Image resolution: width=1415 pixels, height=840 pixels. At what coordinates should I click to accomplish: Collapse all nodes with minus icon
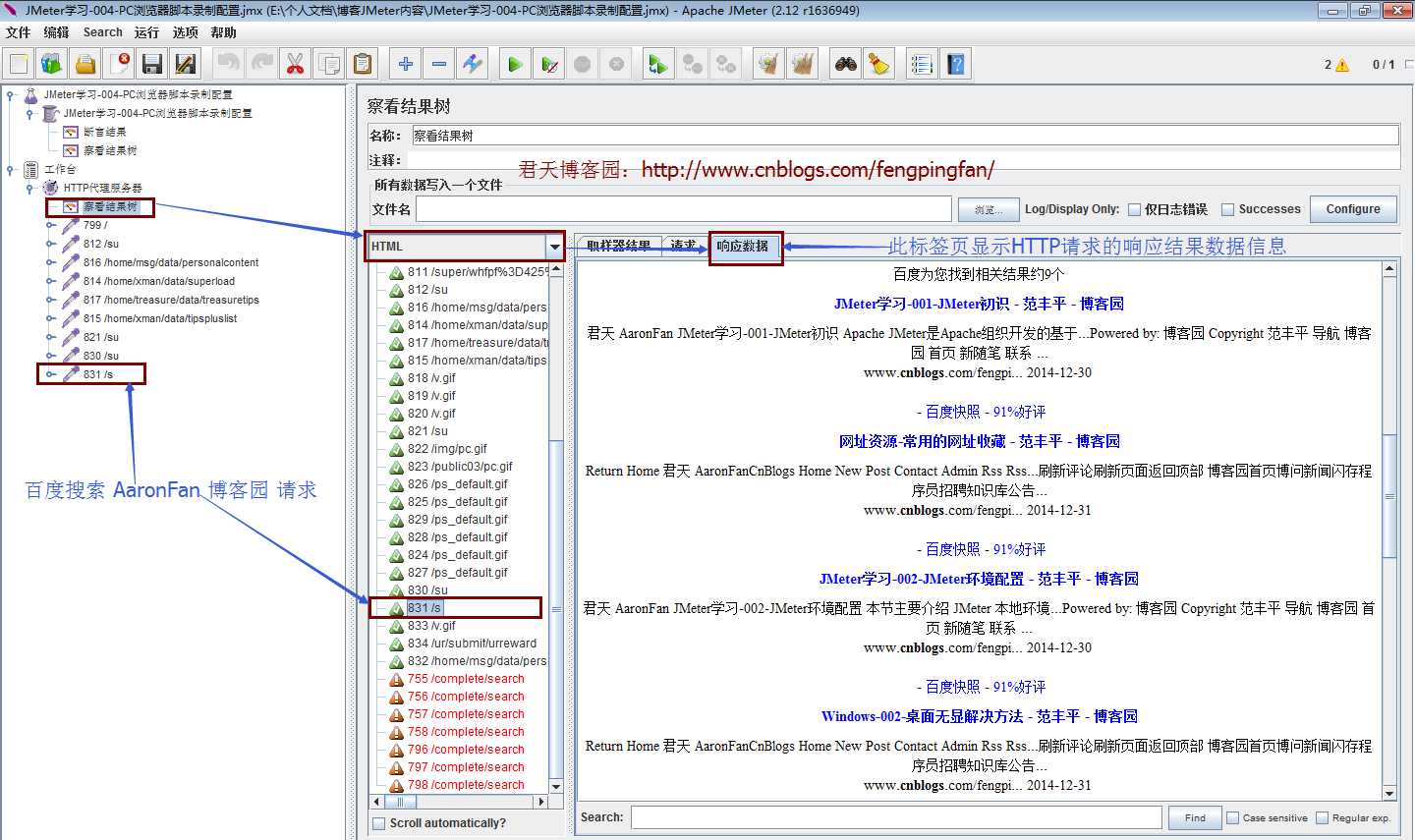click(439, 65)
